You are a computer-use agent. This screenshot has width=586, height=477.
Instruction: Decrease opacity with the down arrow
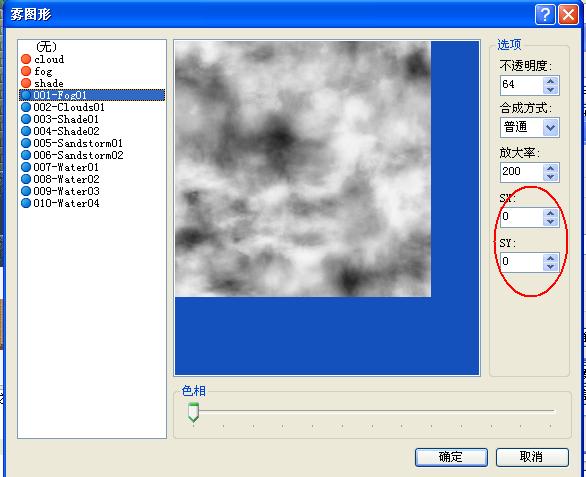click(x=550, y=90)
